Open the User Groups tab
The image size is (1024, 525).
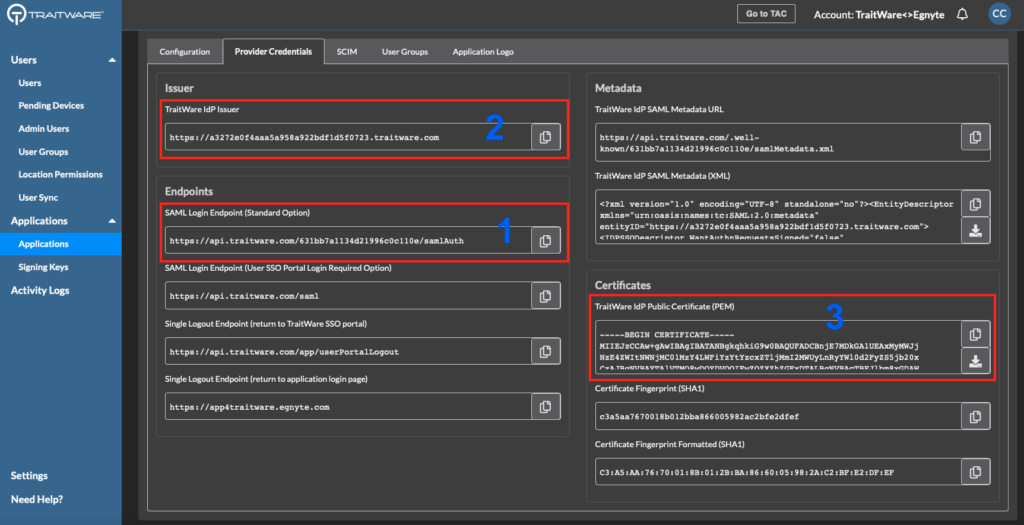[405, 52]
